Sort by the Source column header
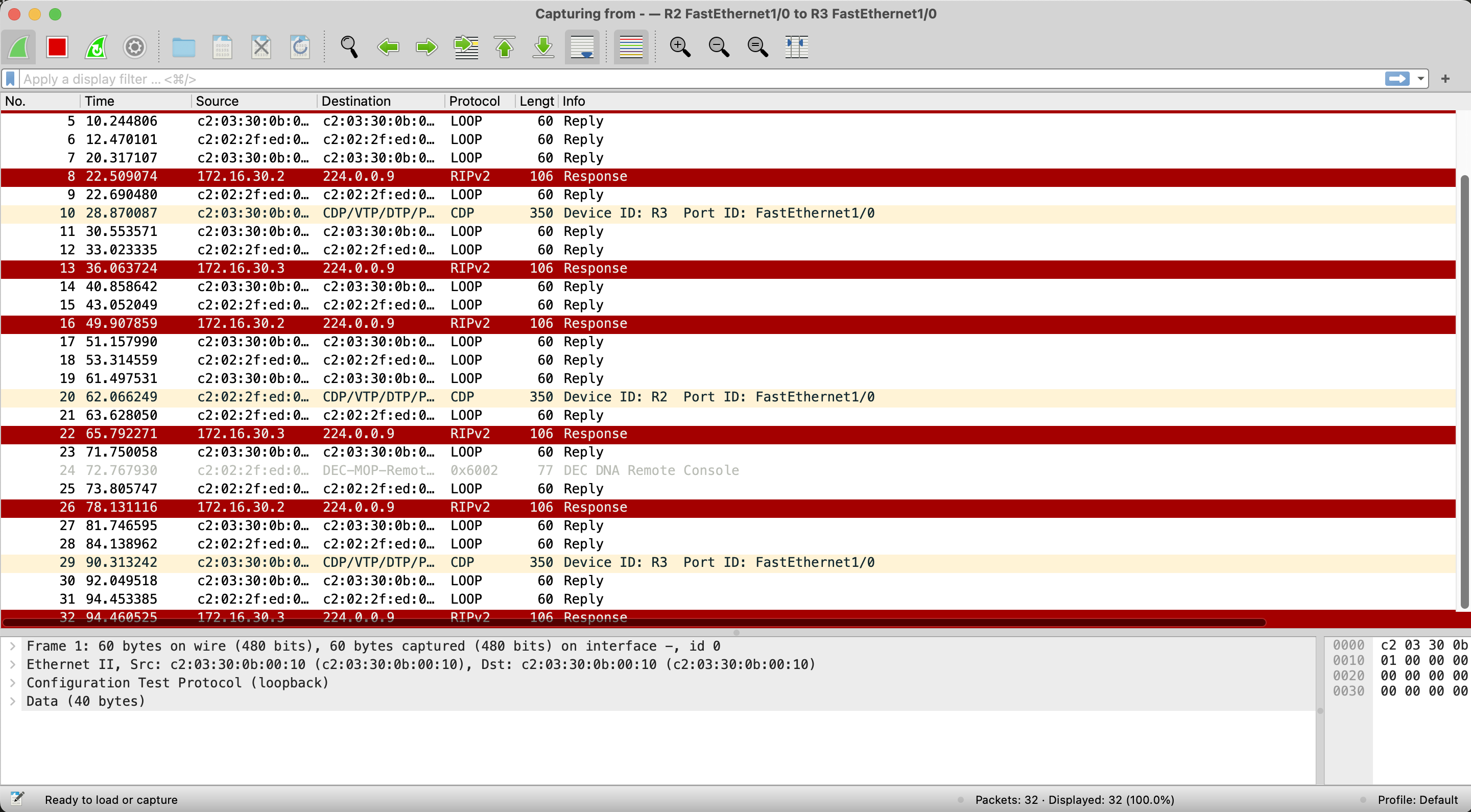This screenshot has height=812, width=1471. pos(254,101)
